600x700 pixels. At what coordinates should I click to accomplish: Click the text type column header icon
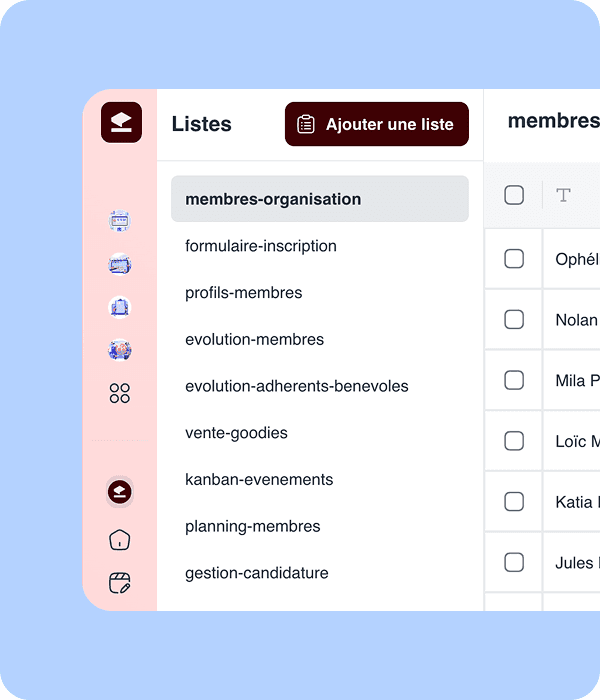click(563, 195)
